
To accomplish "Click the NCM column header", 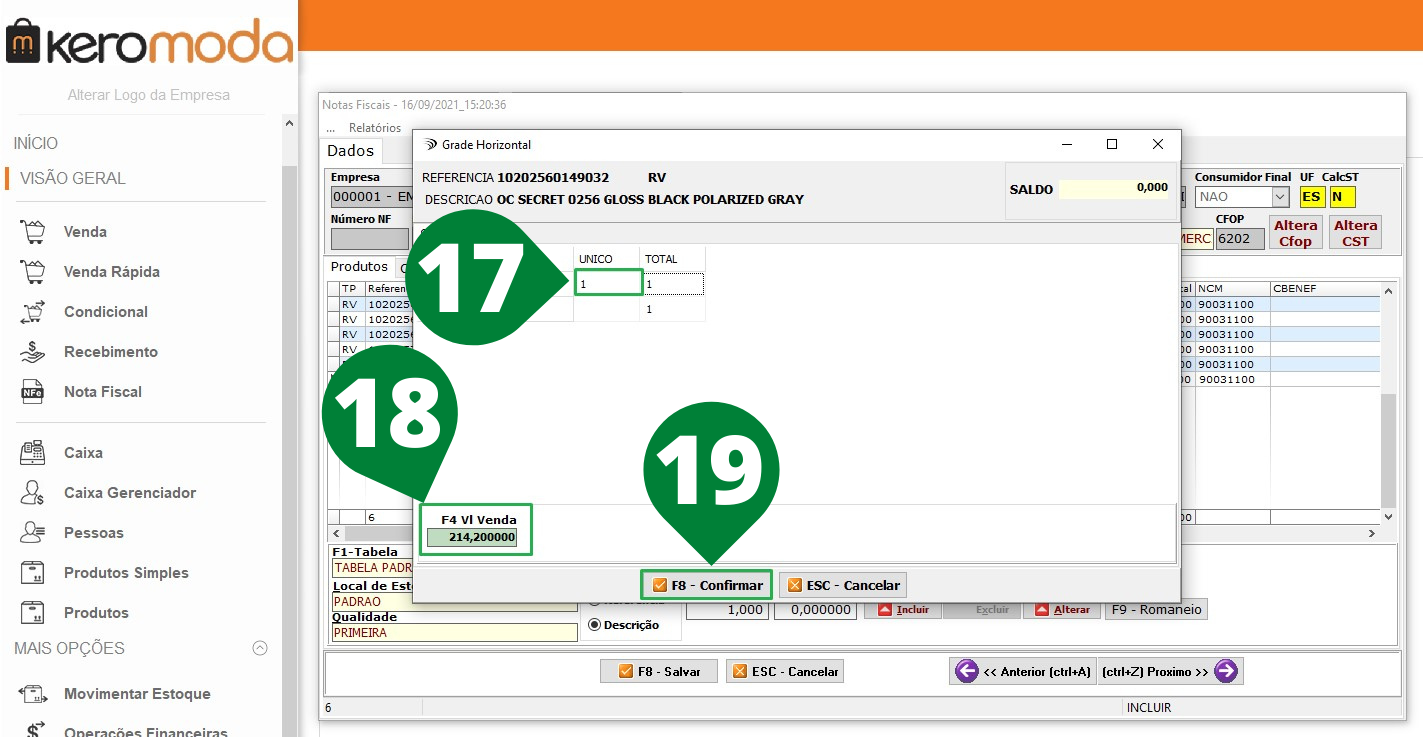I will 1233,288.
